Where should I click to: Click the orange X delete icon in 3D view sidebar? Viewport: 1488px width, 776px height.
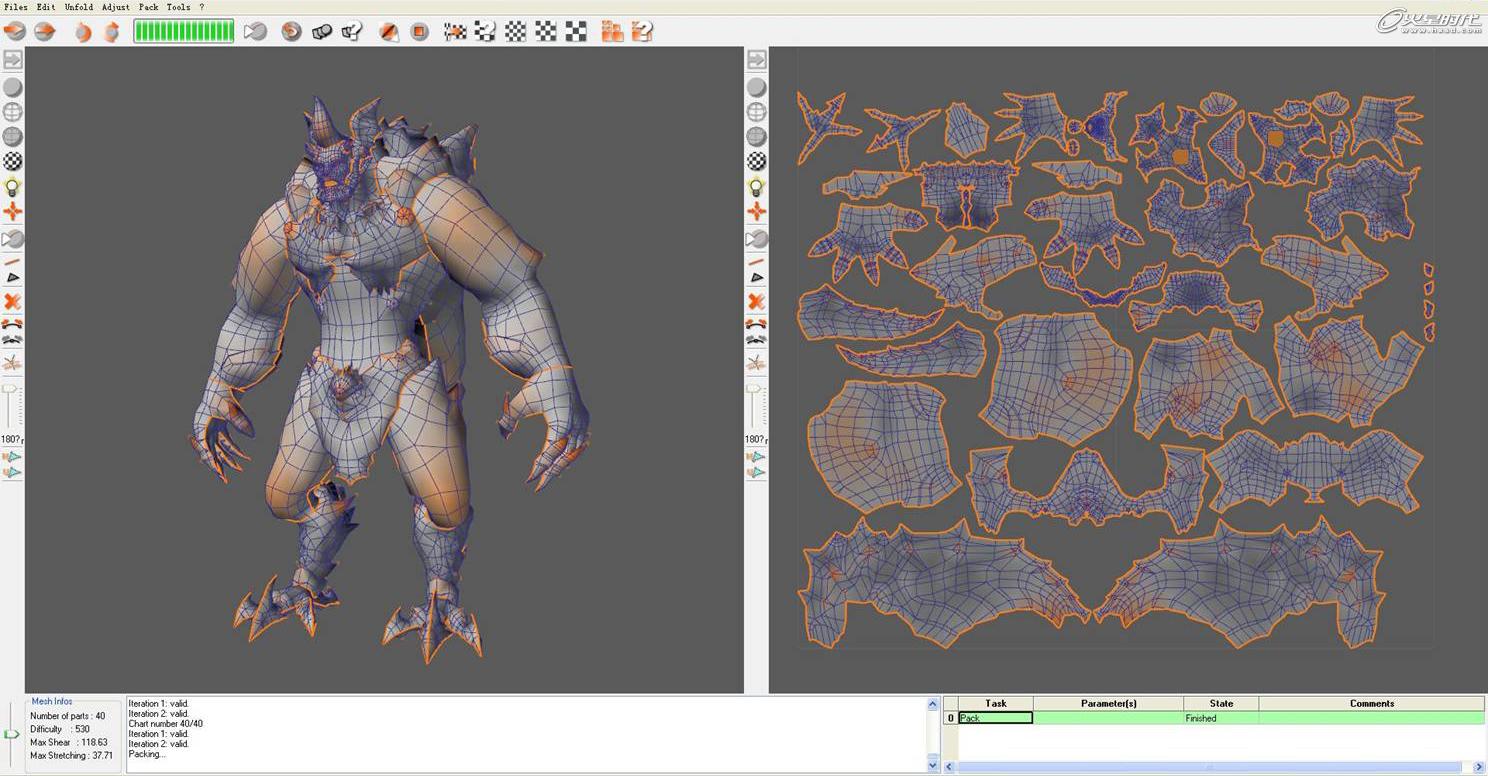pyautogui.click(x=13, y=302)
